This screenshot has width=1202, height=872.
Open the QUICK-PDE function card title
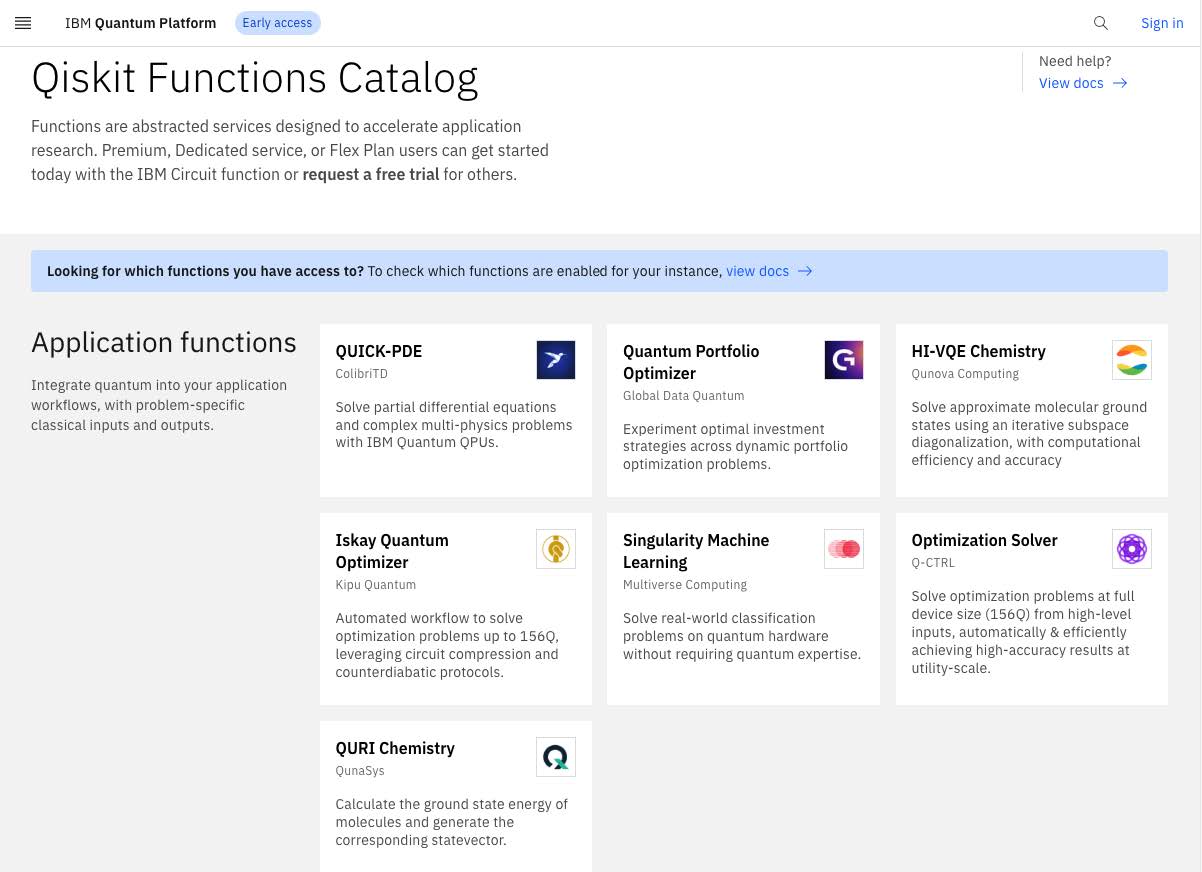(x=379, y=351)
